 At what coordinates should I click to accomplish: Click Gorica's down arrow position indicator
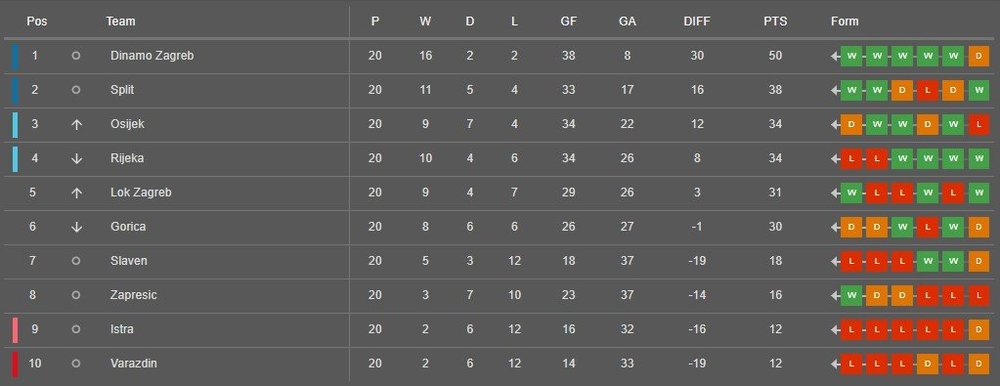tap(76, 227)
